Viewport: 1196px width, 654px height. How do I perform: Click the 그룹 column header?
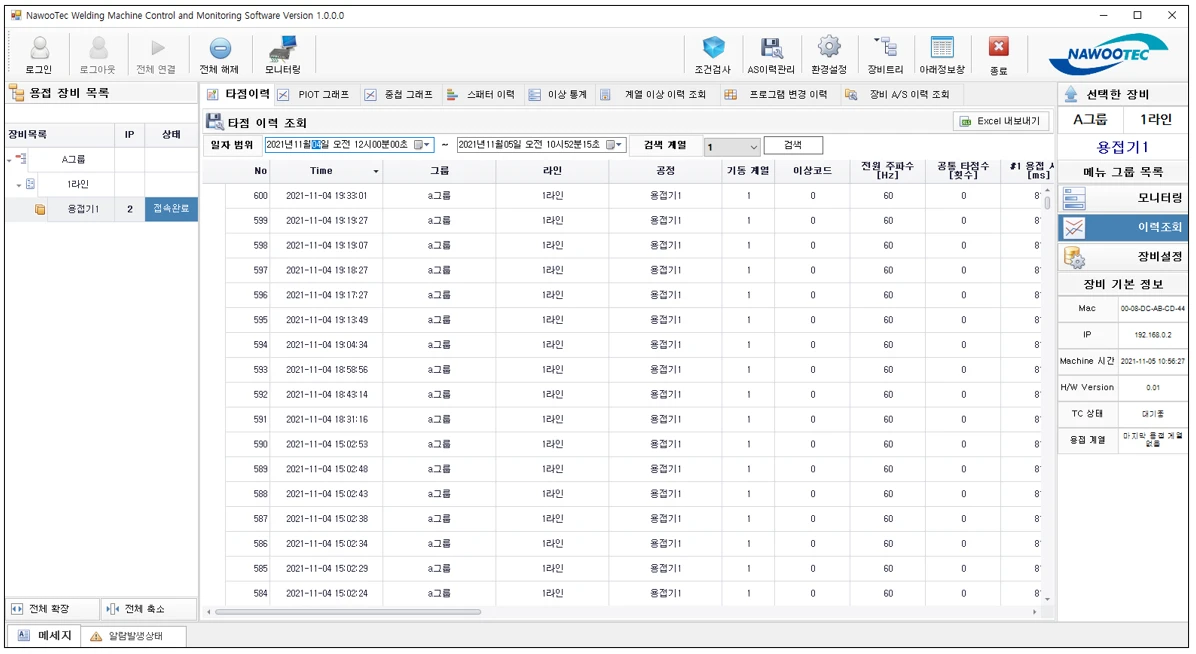click(439, 171)
